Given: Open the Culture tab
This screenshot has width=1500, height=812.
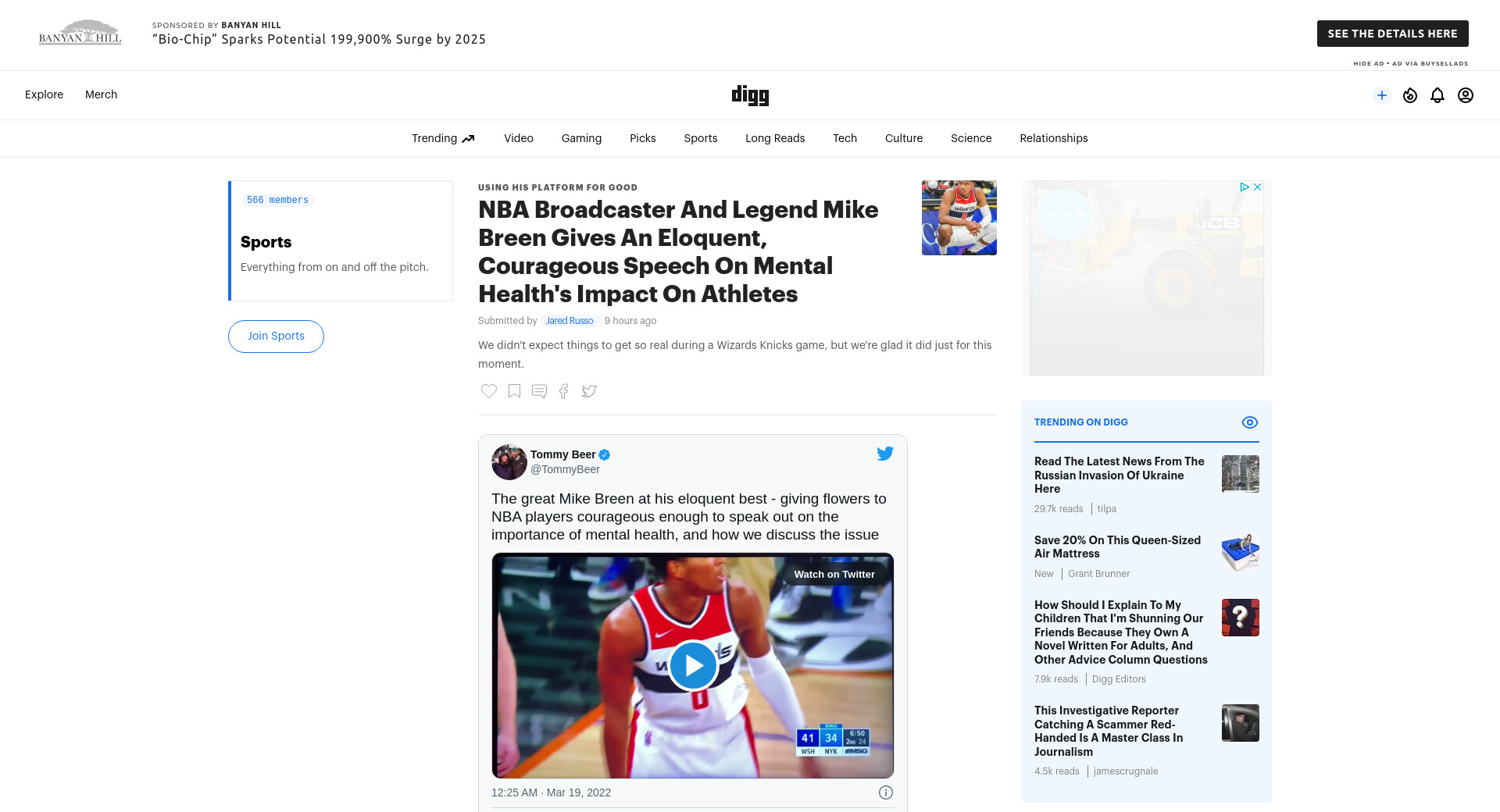Looking at the screenshot, I should click(x=904, y=138).
